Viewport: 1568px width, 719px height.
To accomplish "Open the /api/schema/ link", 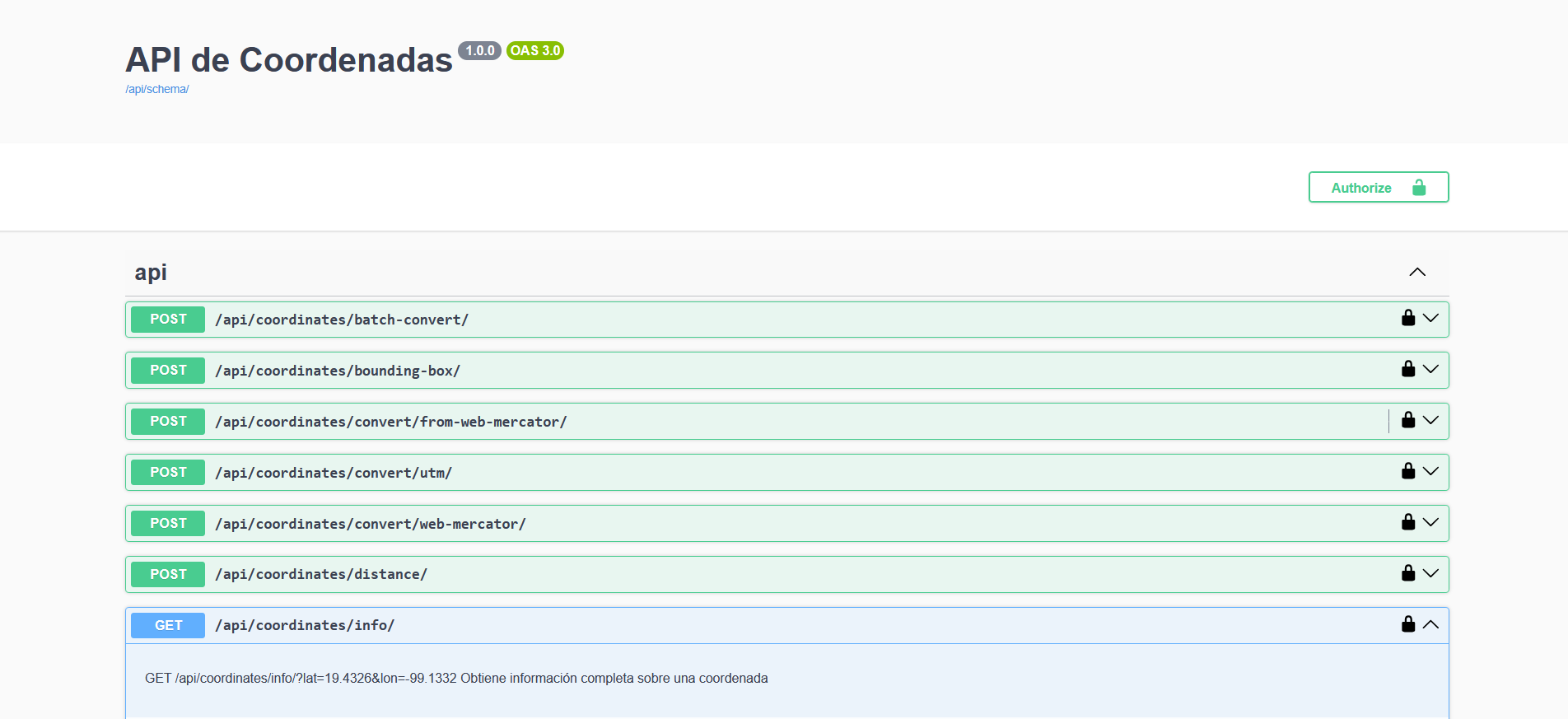I will [x=157, y=89].
